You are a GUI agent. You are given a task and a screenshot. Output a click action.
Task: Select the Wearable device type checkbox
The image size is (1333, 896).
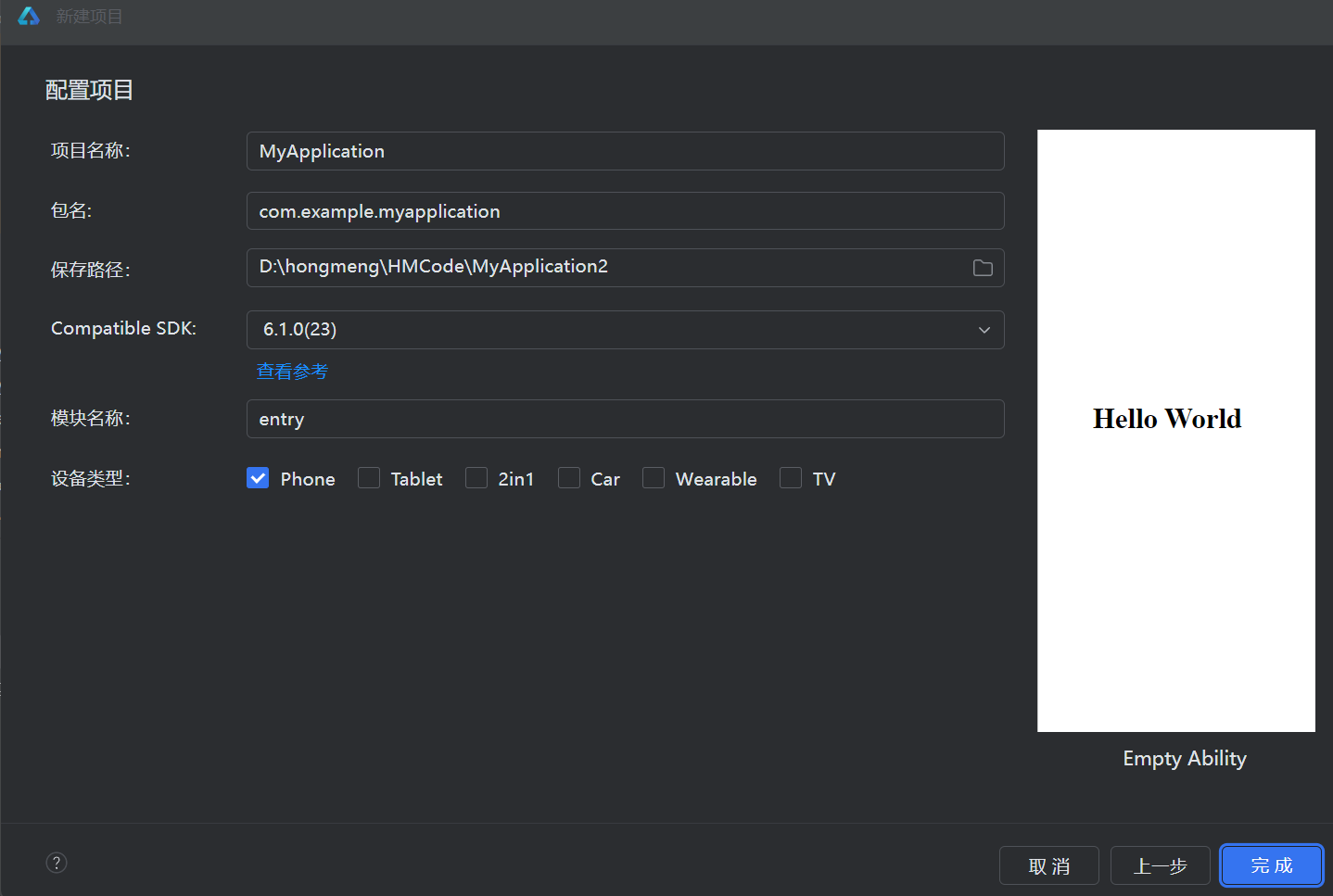[x=654, y=478]
